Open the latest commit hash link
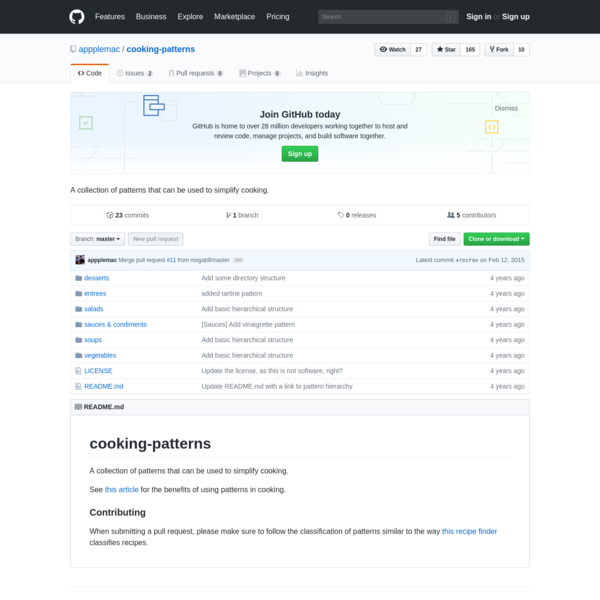This screenshot has width=600, height=600. pyautogui.click(x=466, y=261)
